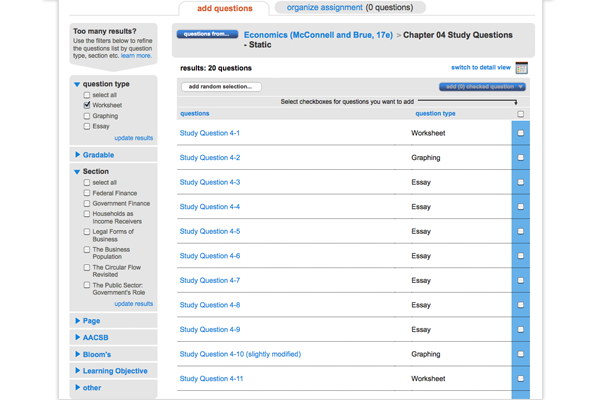Click update results under question type
Viewport: 600px width, 400px height.
[133, 138]
